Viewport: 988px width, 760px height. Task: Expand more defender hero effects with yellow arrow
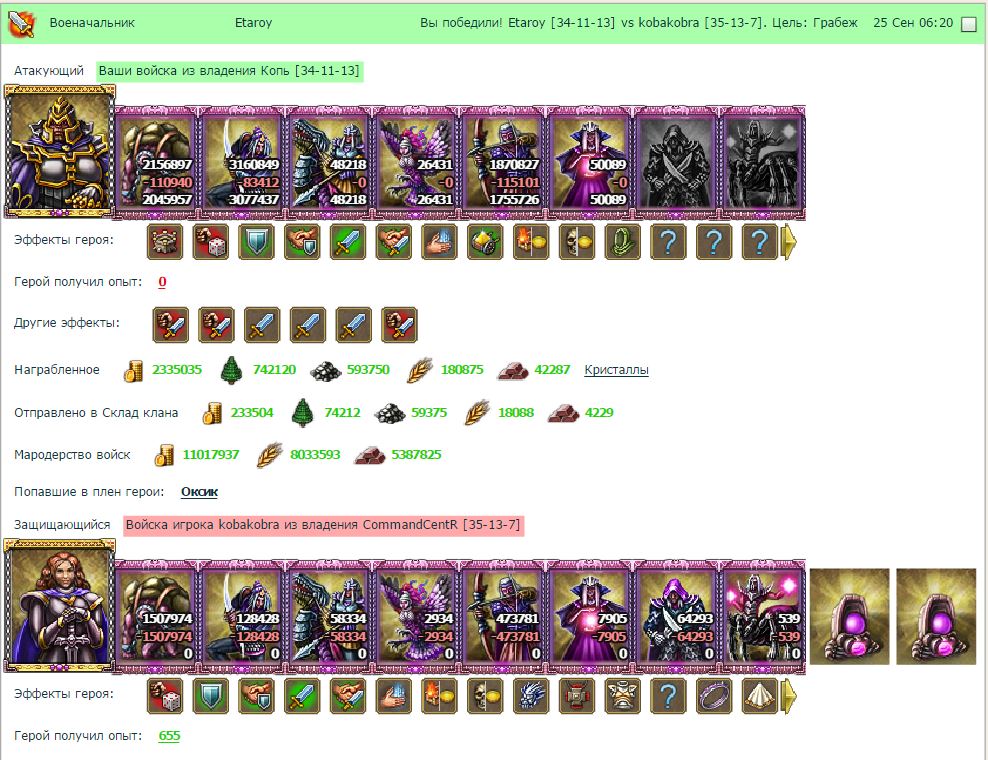click(788, 696)
